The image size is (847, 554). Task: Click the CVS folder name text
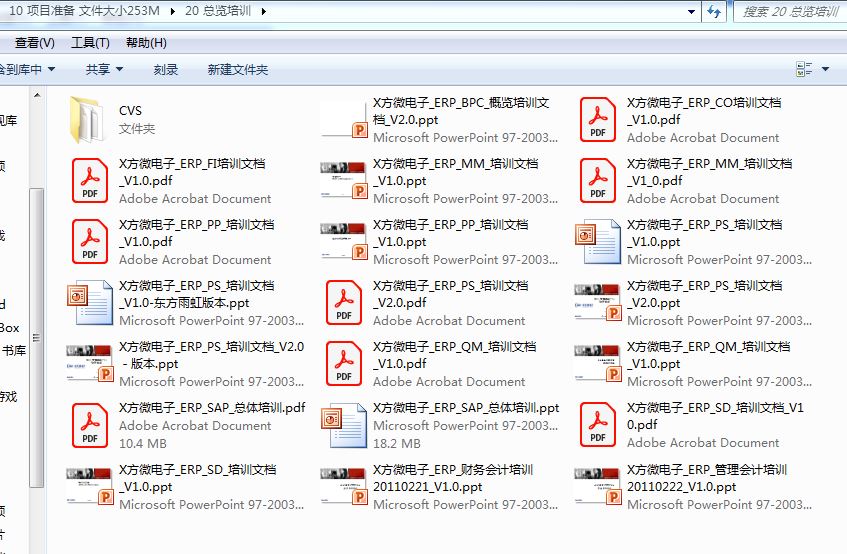[x=130, y=111]
